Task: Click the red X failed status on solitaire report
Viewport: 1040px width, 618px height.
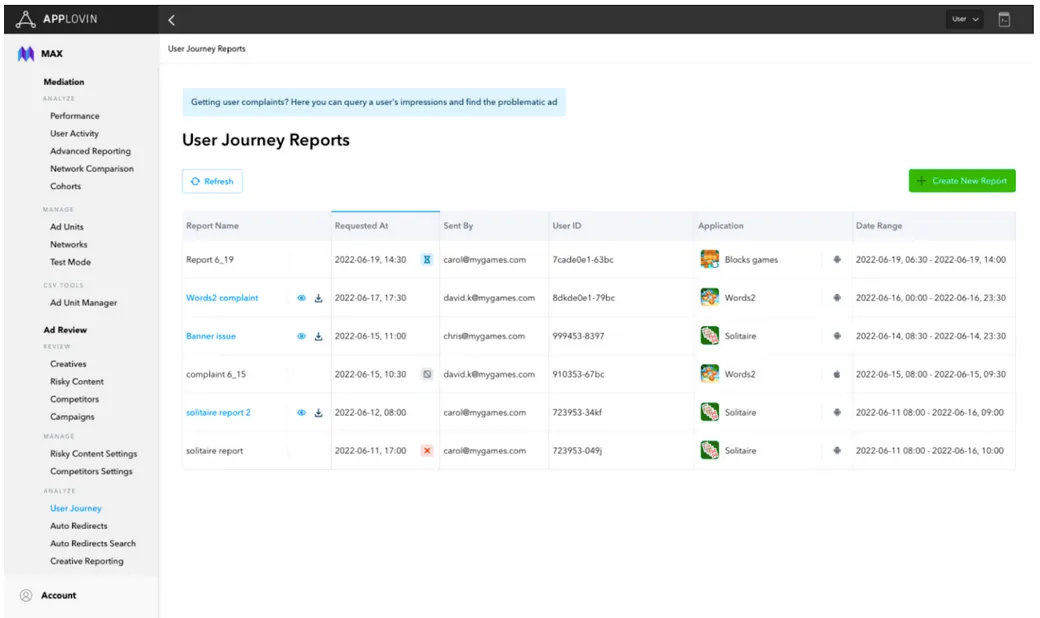Action: coord(427,450)
